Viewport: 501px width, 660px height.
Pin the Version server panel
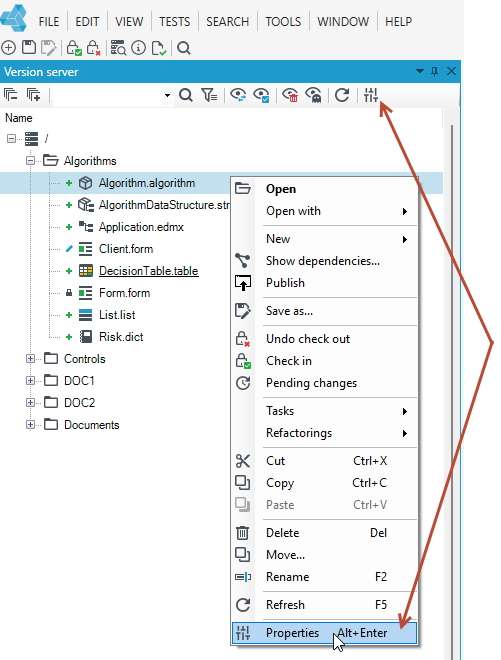[x=434, y=72]
